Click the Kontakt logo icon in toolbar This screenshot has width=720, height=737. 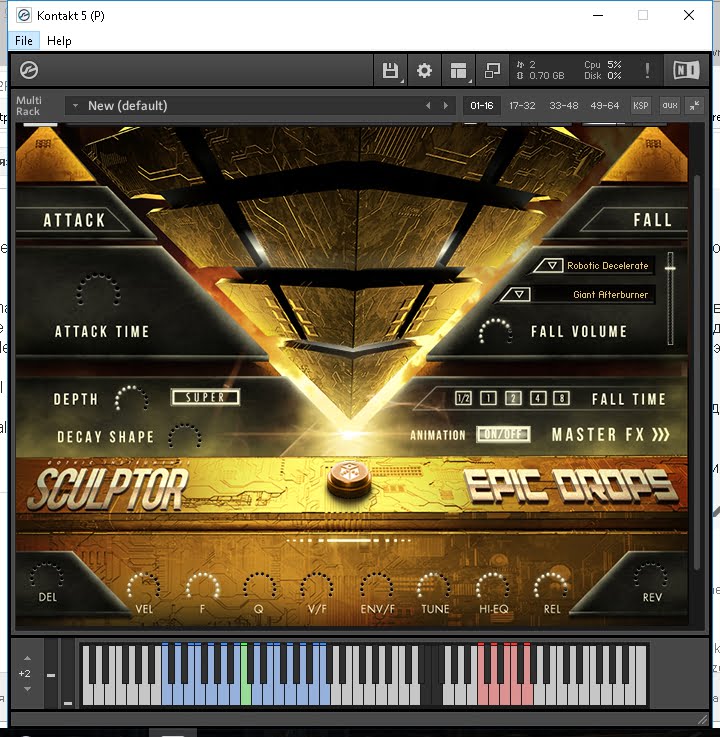pos(29,71)
